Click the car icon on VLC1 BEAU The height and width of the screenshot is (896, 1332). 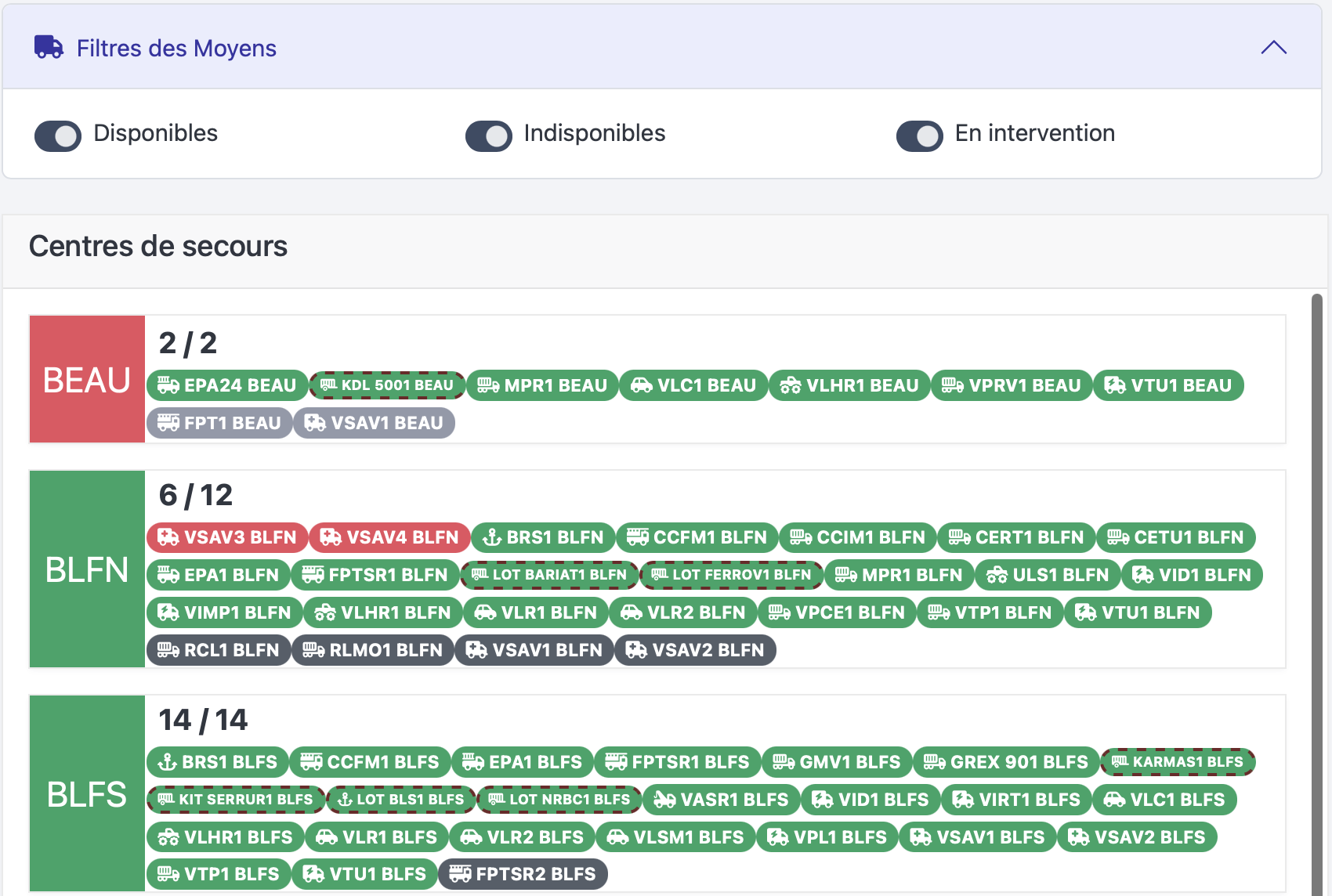click(641, 385)
